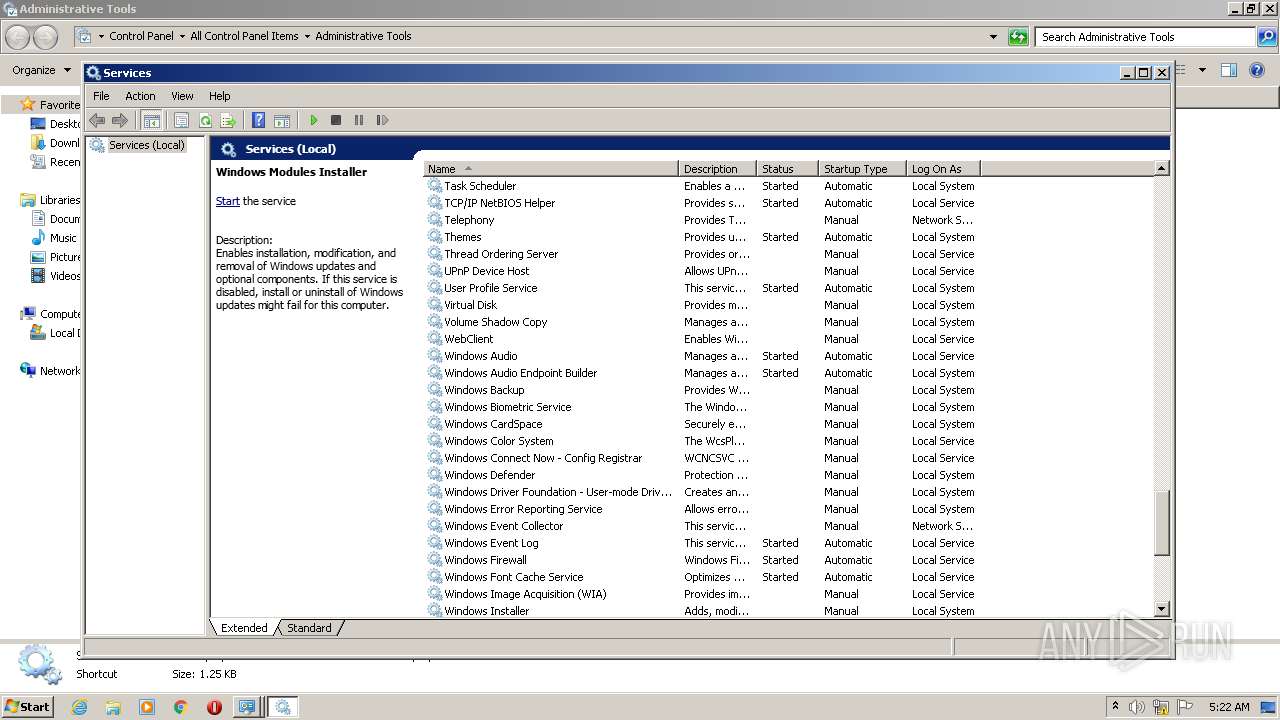Screen dimensions: 1280x720
Task: Click the Forward arrow in Services toolbar
Action: coord(120,120)
